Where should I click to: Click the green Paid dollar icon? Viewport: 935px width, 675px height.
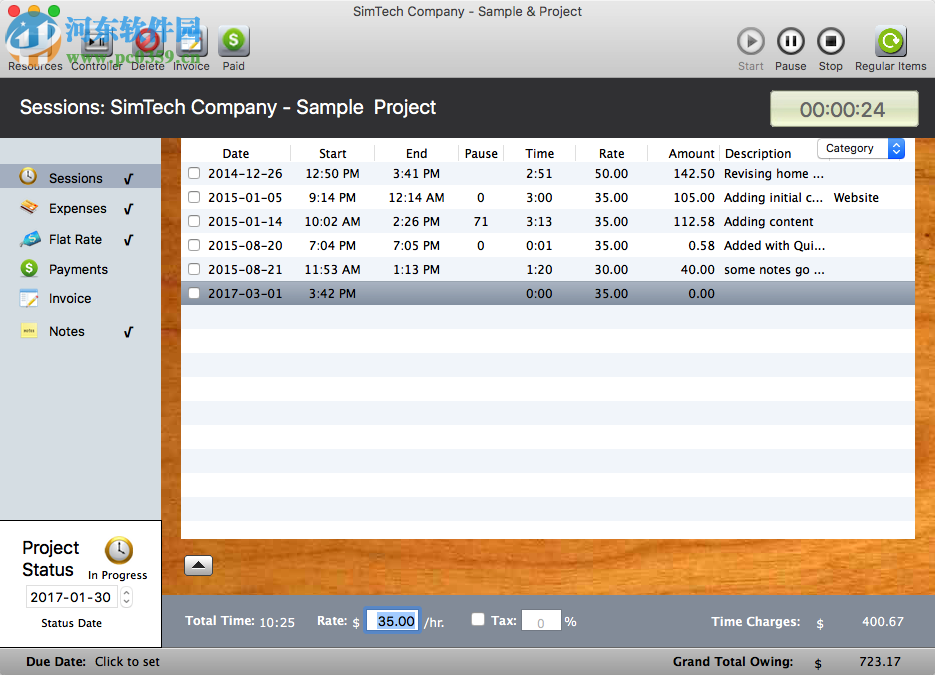(233, 42)
